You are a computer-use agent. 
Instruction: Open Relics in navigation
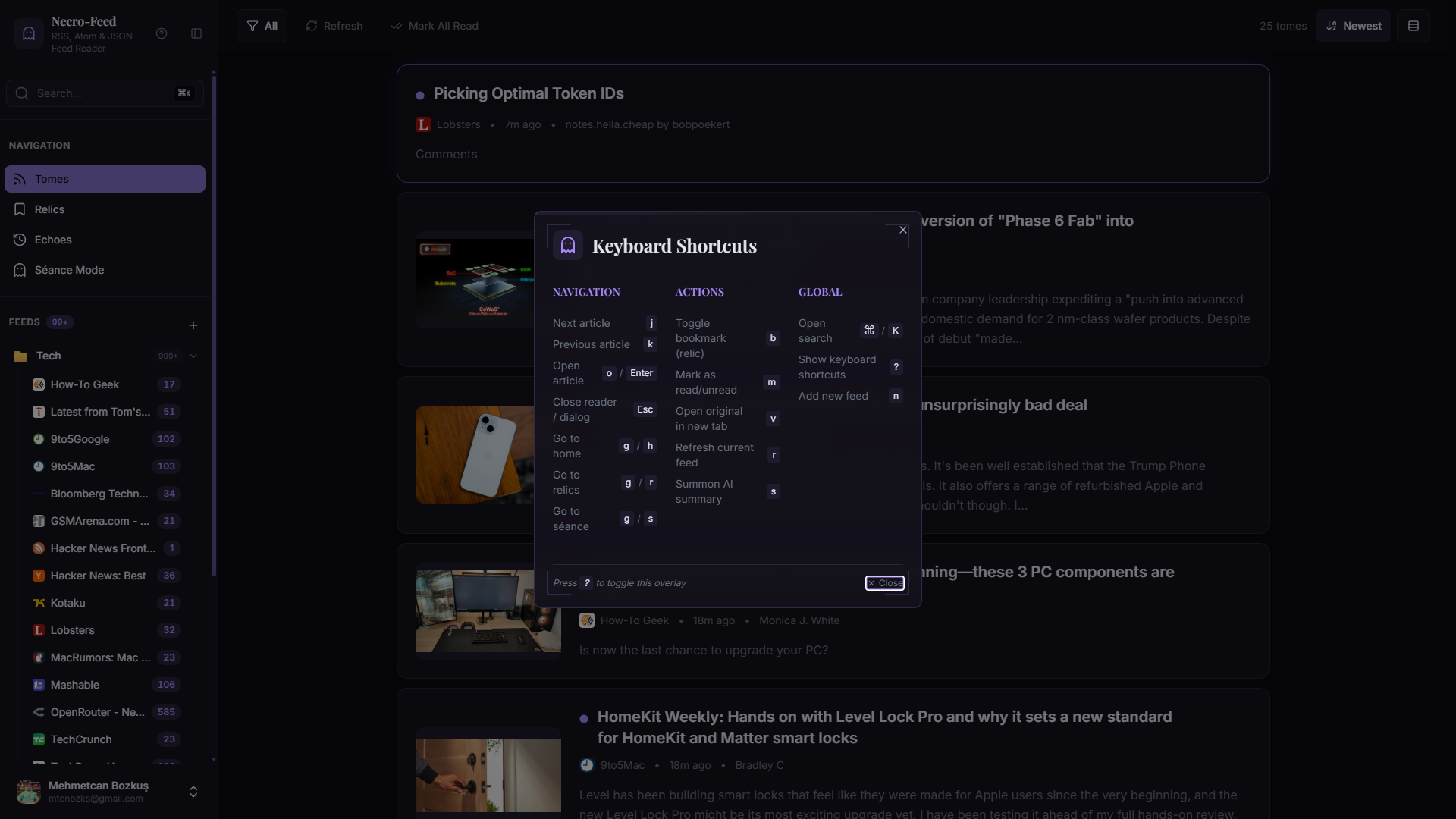[x=49, y=209]
